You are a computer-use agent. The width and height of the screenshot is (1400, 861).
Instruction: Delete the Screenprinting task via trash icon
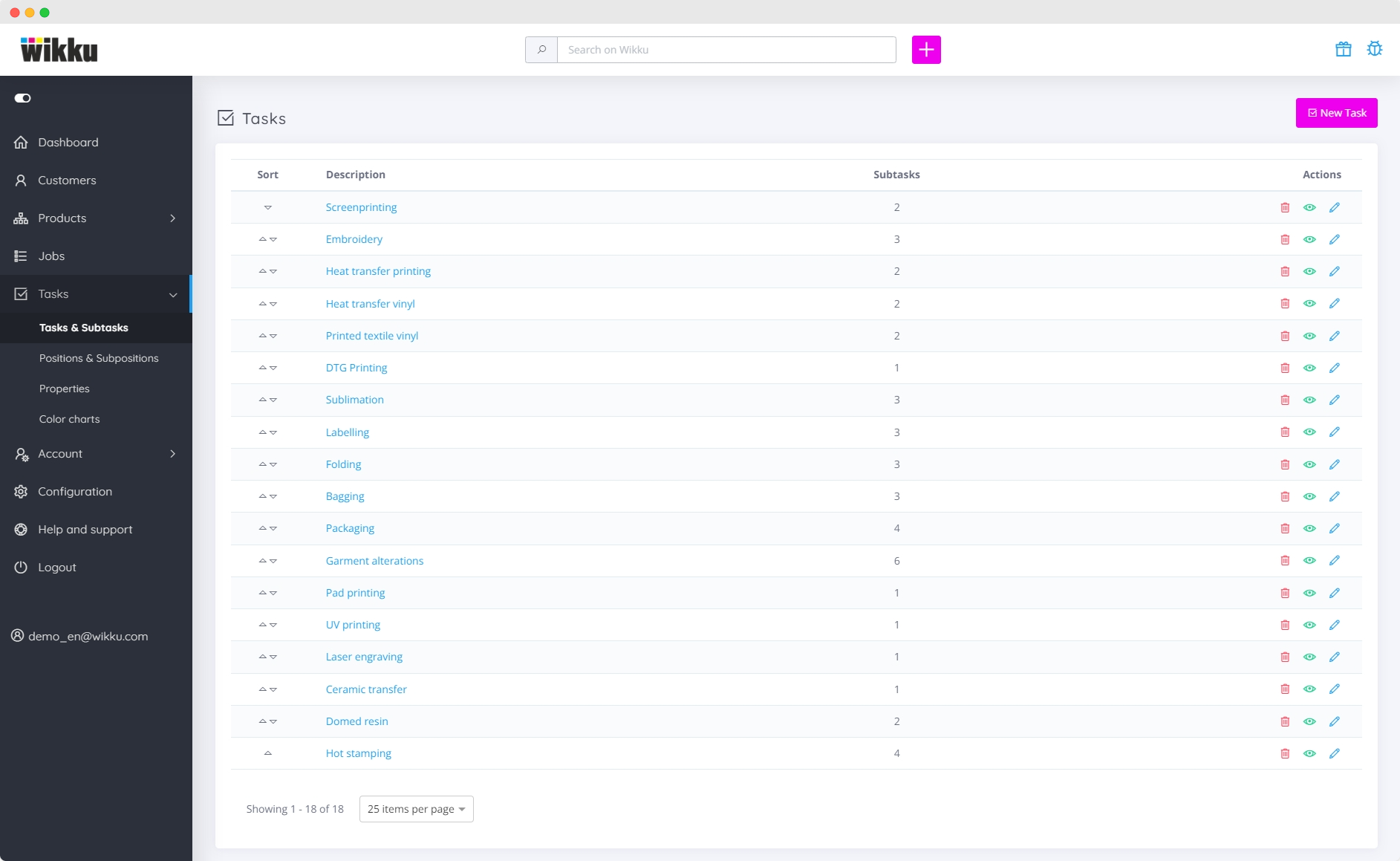(x=1284, y=207)
